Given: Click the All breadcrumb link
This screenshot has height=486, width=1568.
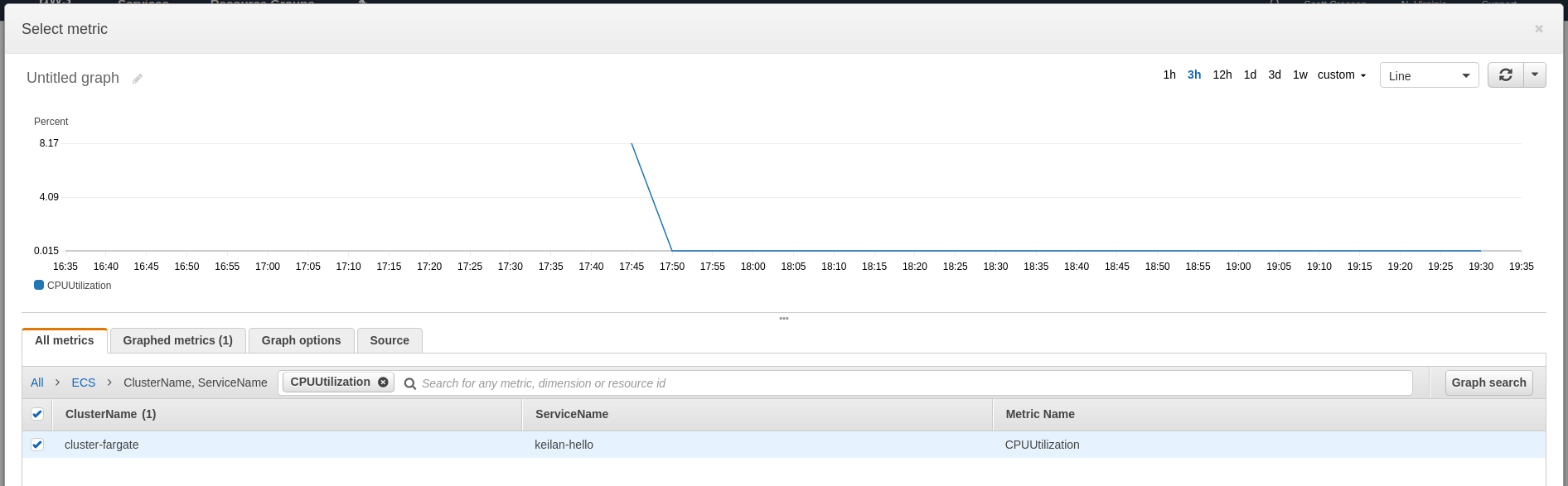Looking at the screenshot, I should click(37, 383).
